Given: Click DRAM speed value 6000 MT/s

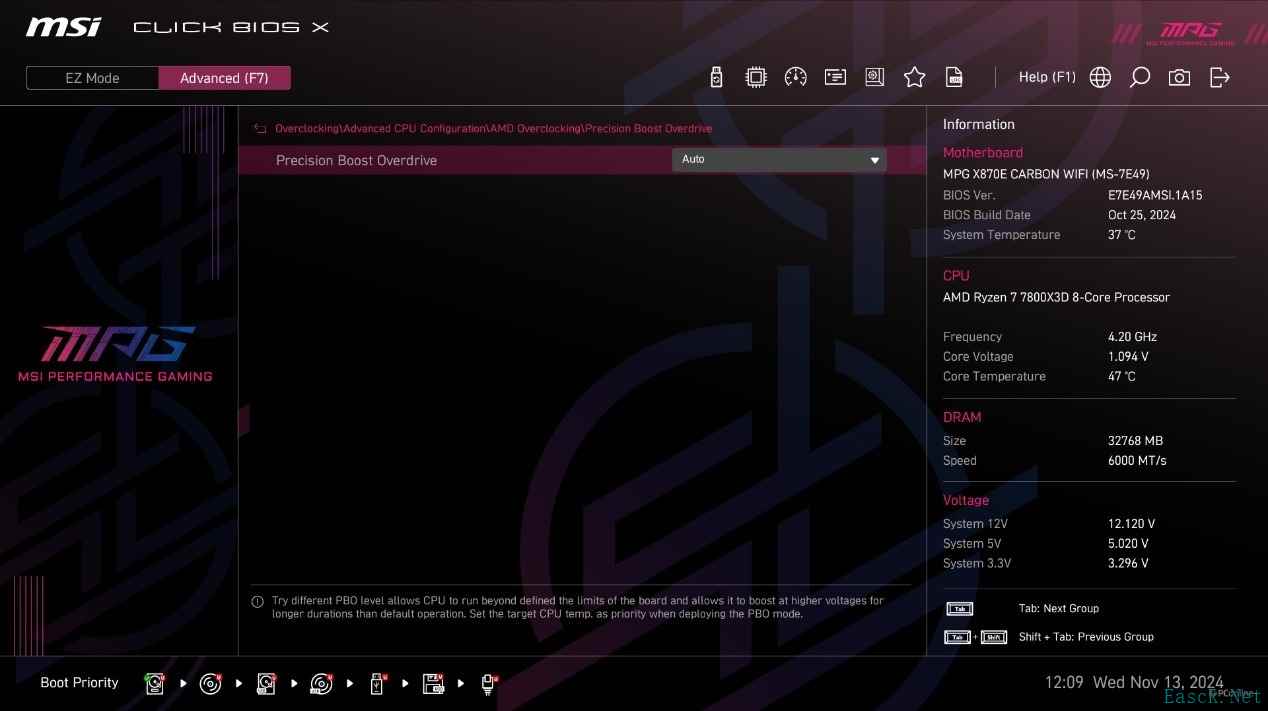Looking at the screenshot, I should click(1137, 461).
